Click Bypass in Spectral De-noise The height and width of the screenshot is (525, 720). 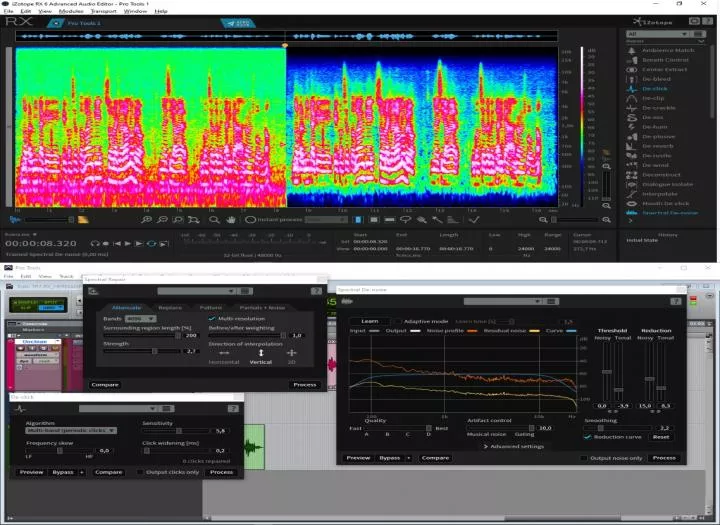pyautogui.click(x=389, y=458)
